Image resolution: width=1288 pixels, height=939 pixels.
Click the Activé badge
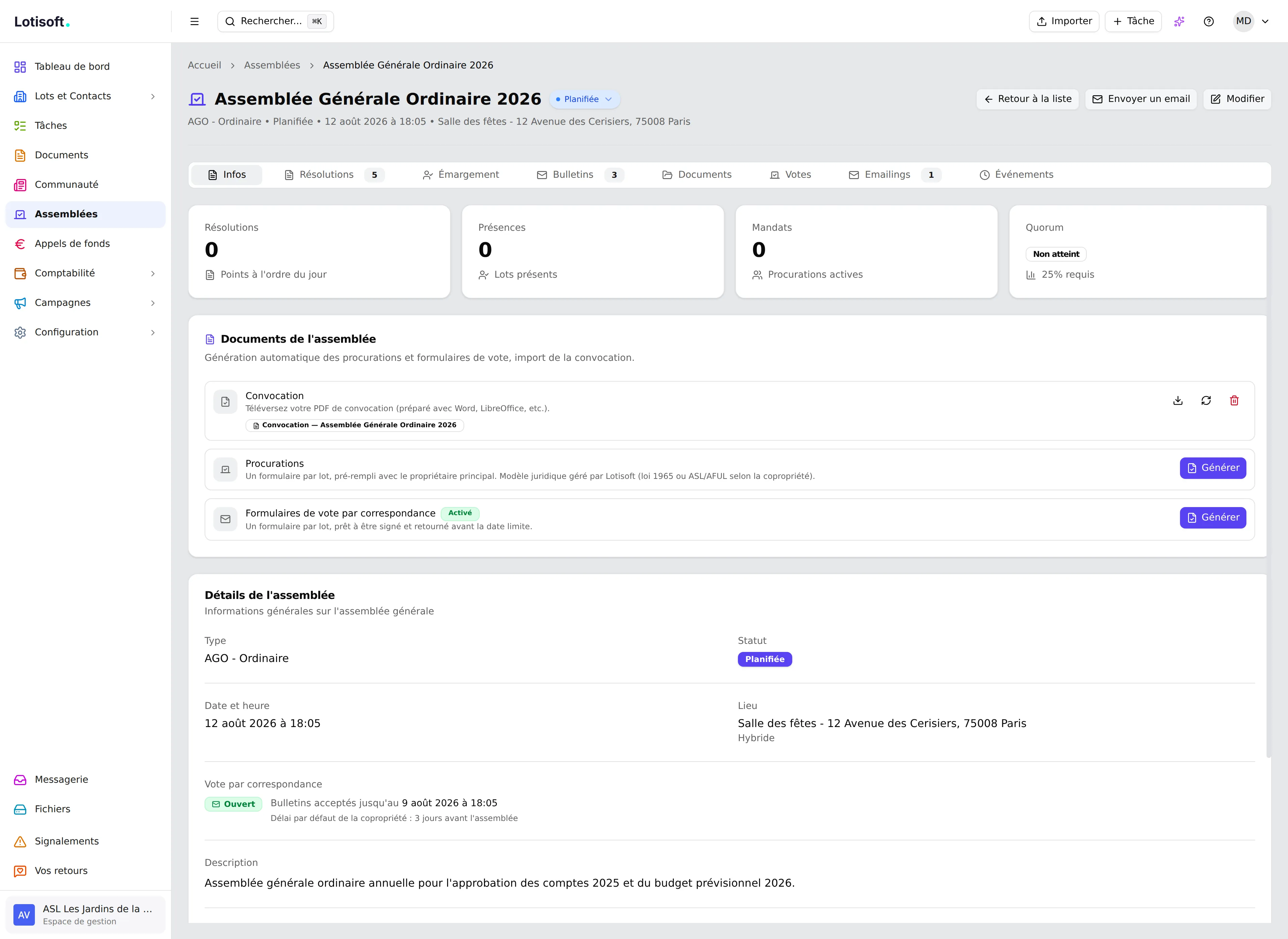tap(461, 513)
